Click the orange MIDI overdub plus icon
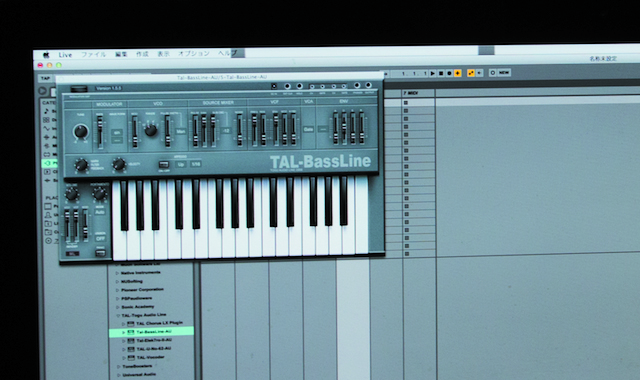Image resolution: width=640 pixels, height=380 pixels. point(458,73)
